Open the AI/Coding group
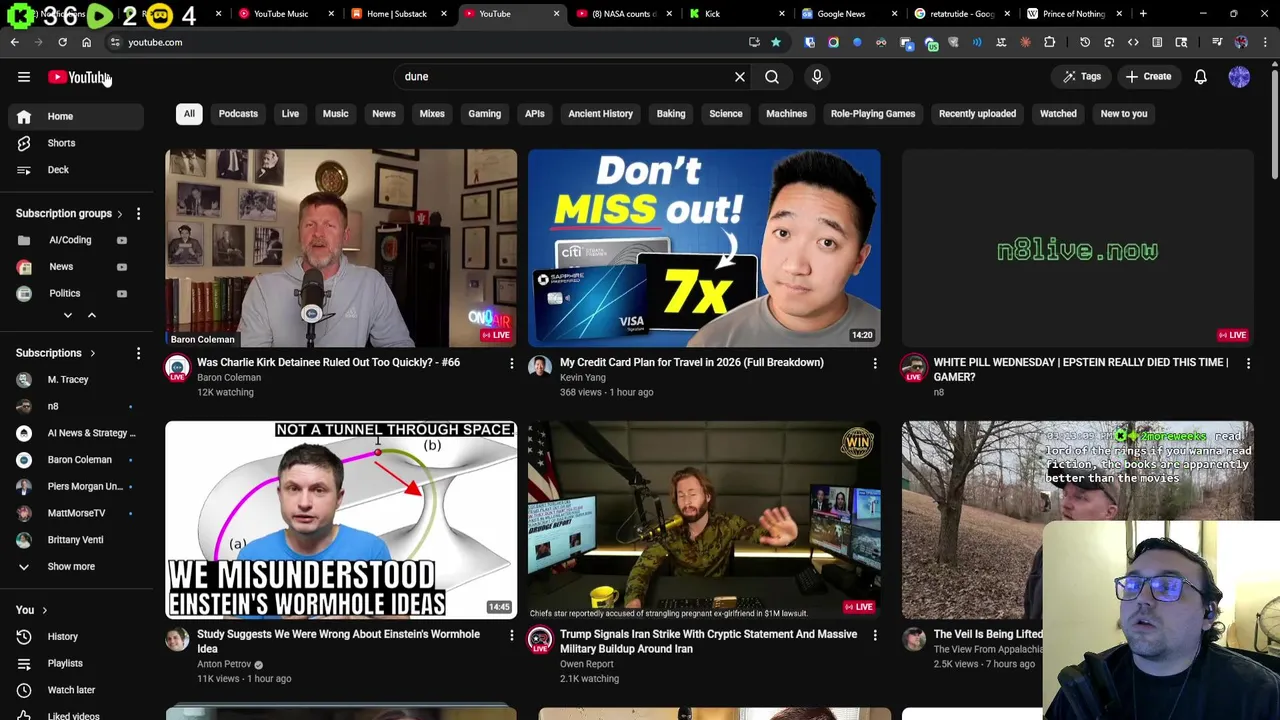The image size is (1280, 720). (x=70, y=240)
